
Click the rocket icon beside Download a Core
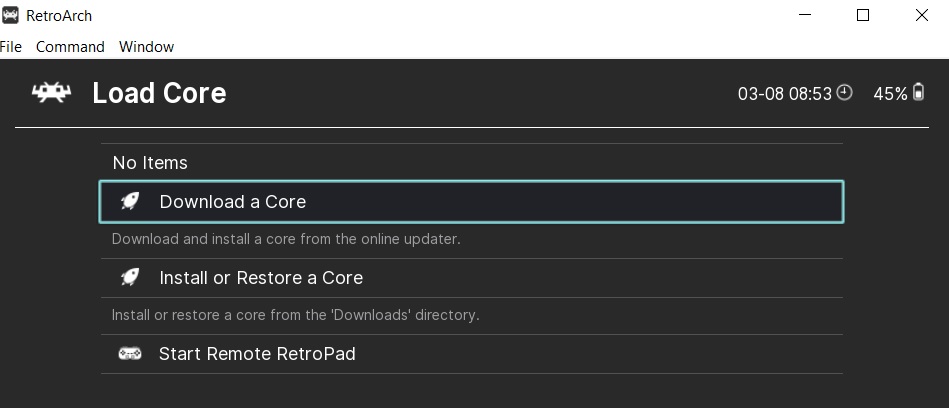tap(130, 201)
